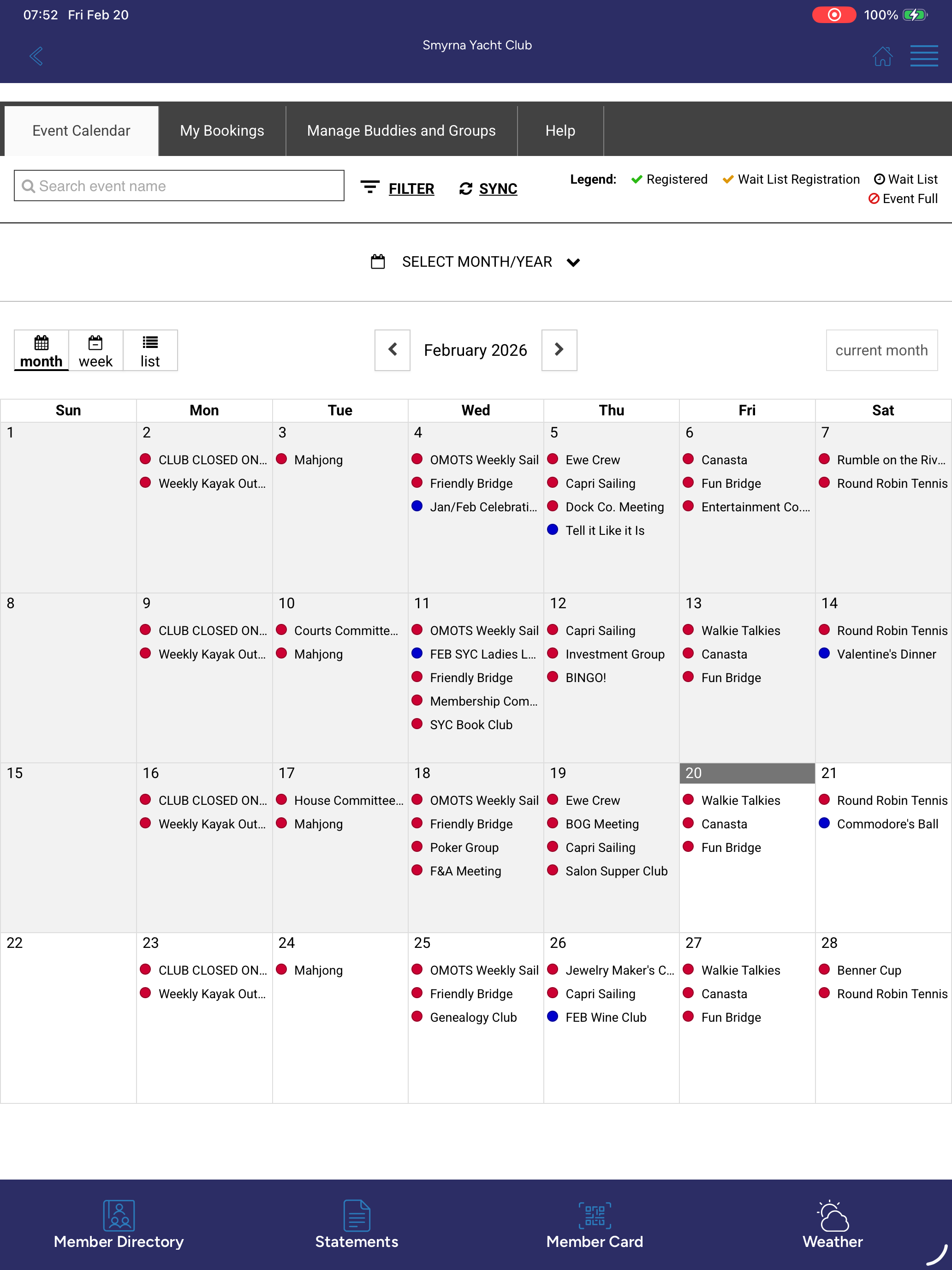Open Dock Co. Meeting event

[614, 507]
